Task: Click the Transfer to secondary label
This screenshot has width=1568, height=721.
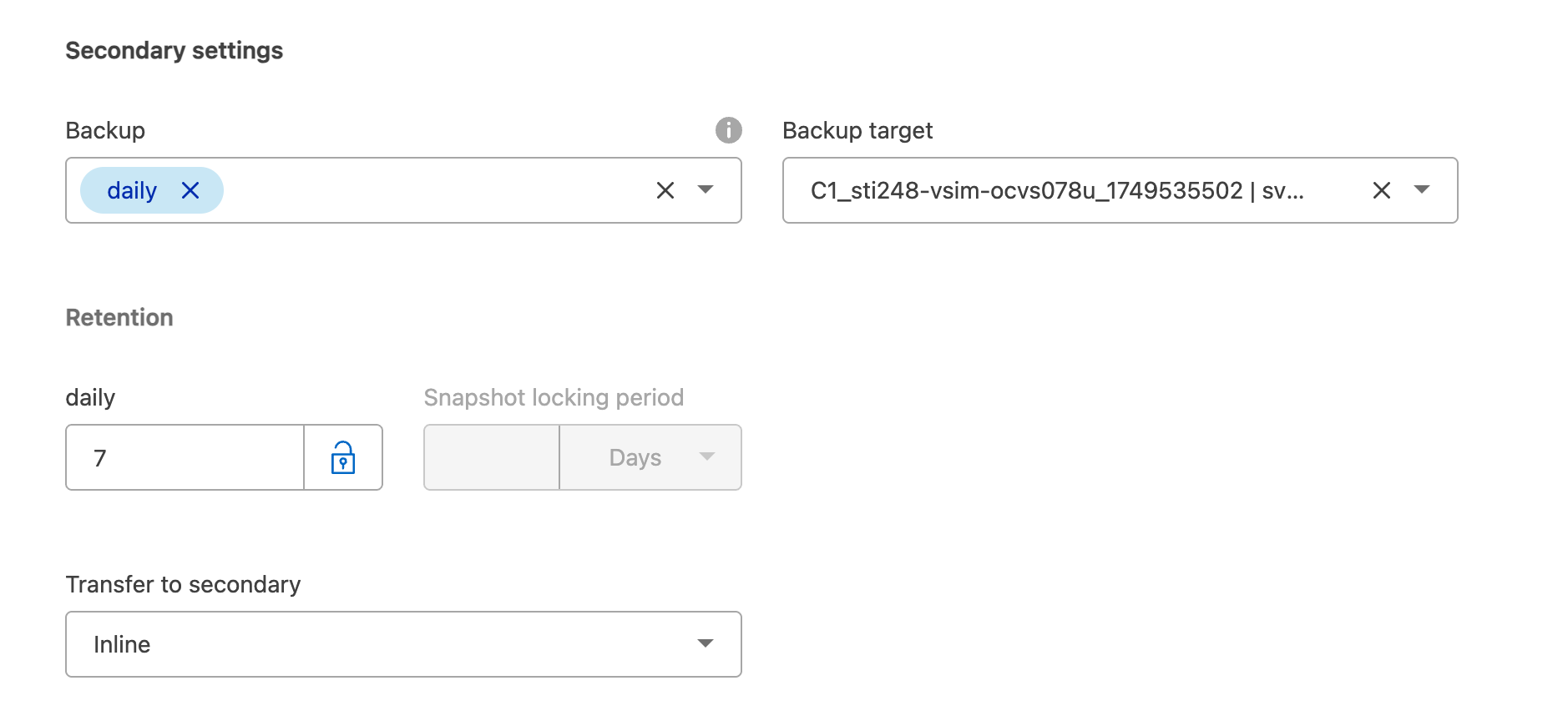Action: coord(183,584)
